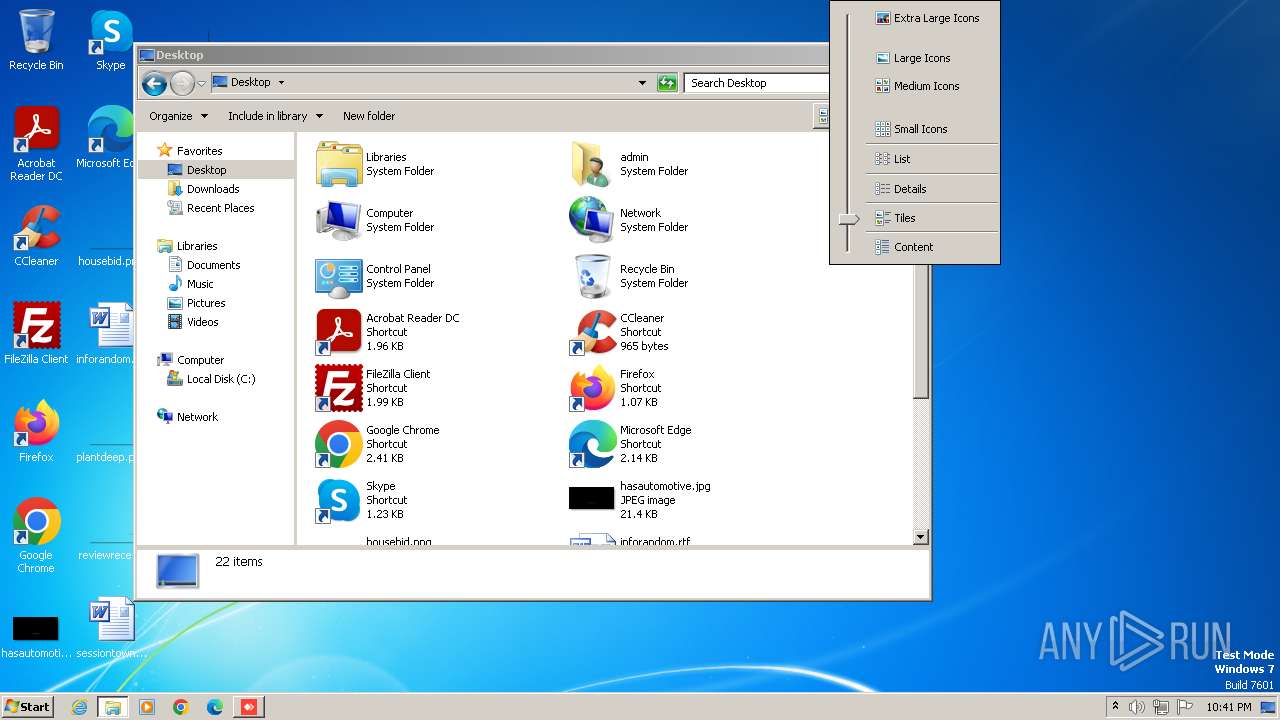1280x720 pixels.
Task: Click the green Refresh button
Action: coord(667,83)
